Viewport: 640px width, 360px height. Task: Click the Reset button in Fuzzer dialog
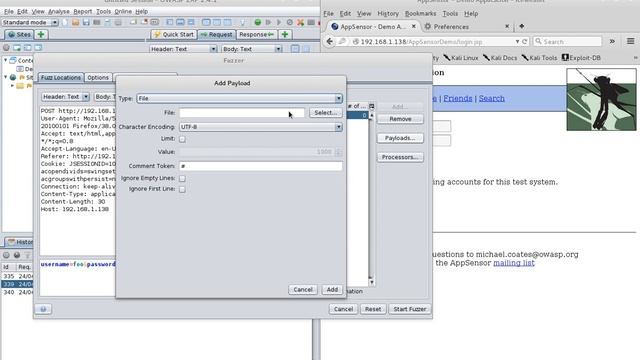pyautogui.click(x=373, y=309)
